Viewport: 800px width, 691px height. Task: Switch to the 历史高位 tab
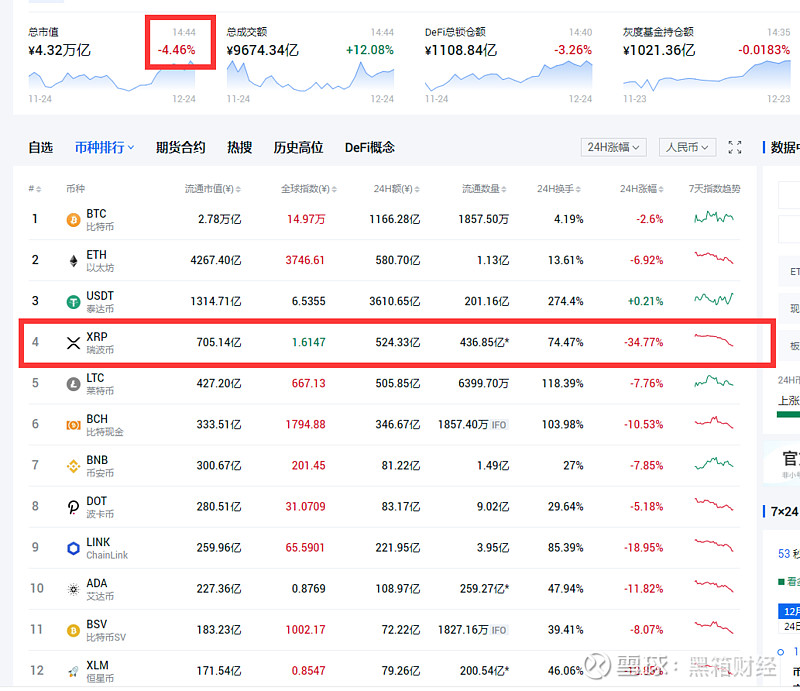[x=298, y=147]
